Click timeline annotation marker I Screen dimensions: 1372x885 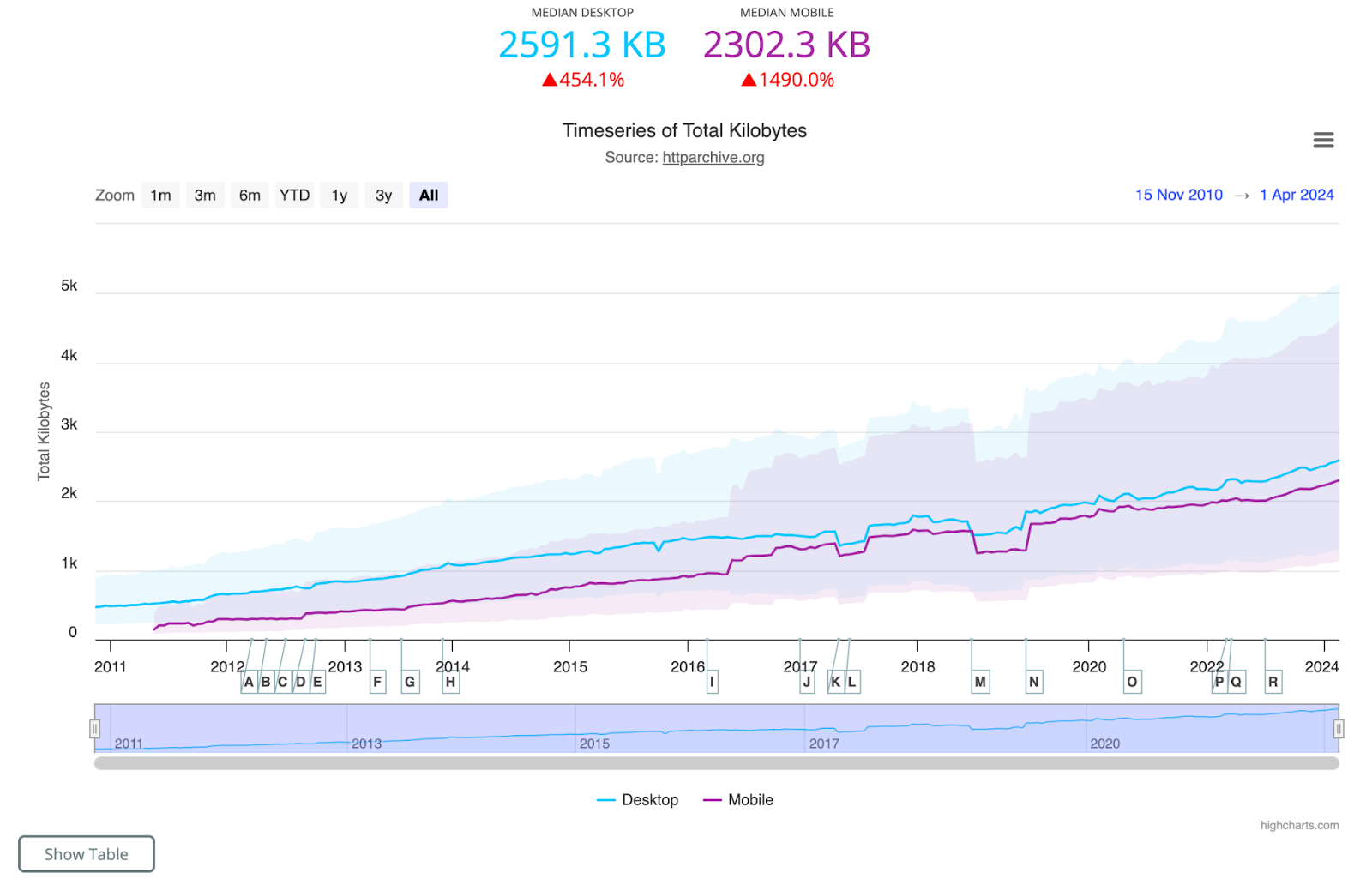click(x=712, y=681)
